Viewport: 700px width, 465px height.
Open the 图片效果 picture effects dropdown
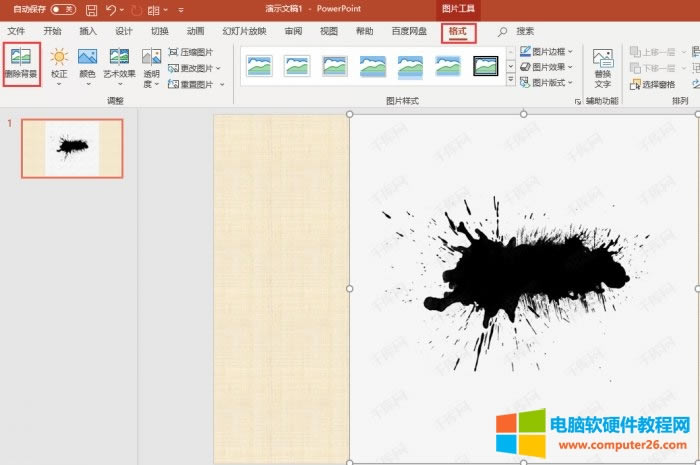[547, 67]
